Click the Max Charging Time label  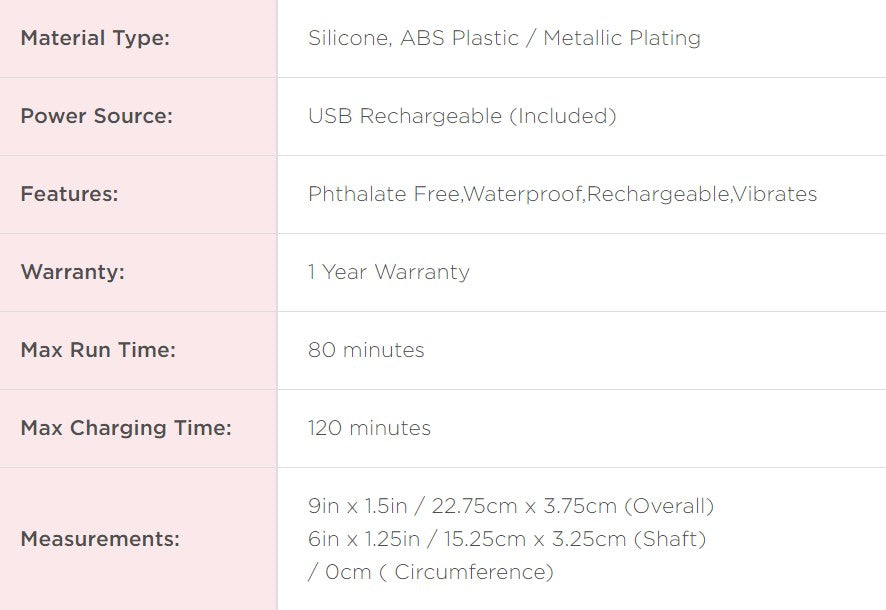[x=126, y=428]
